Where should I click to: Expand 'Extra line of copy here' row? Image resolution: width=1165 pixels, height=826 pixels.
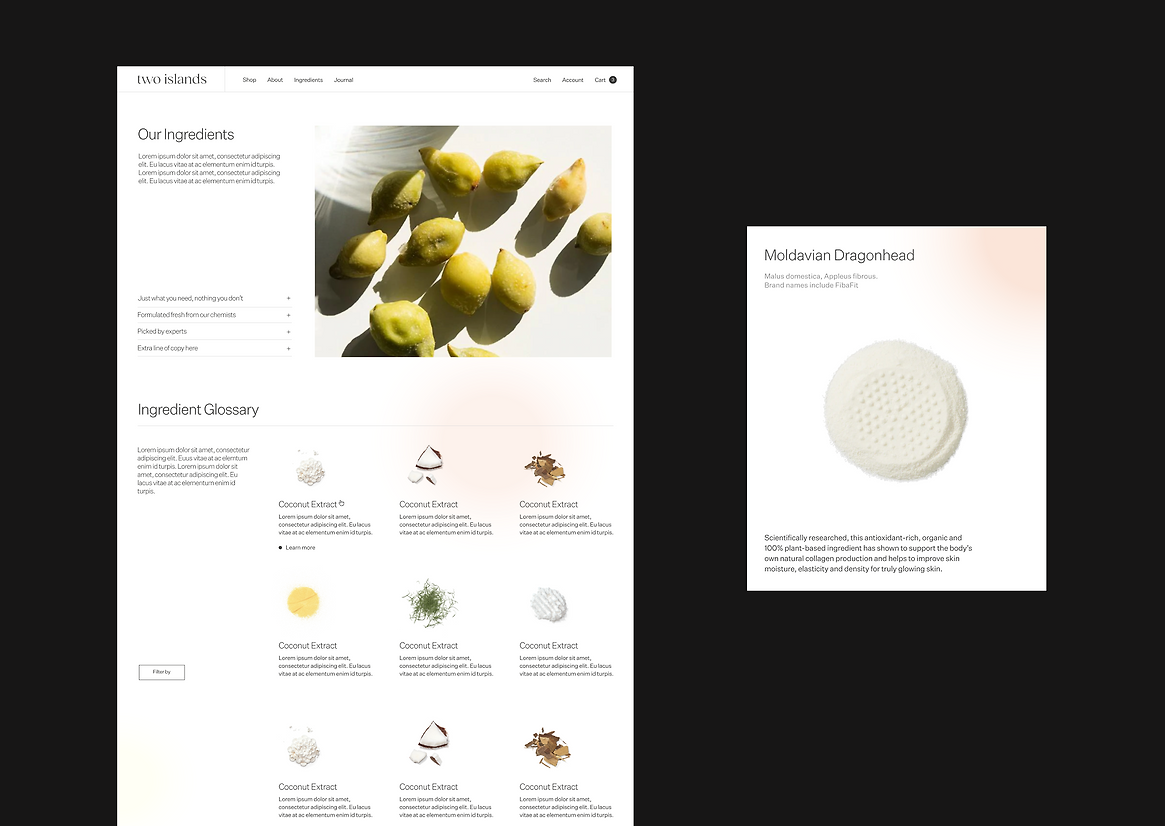(x=214, y=348)
